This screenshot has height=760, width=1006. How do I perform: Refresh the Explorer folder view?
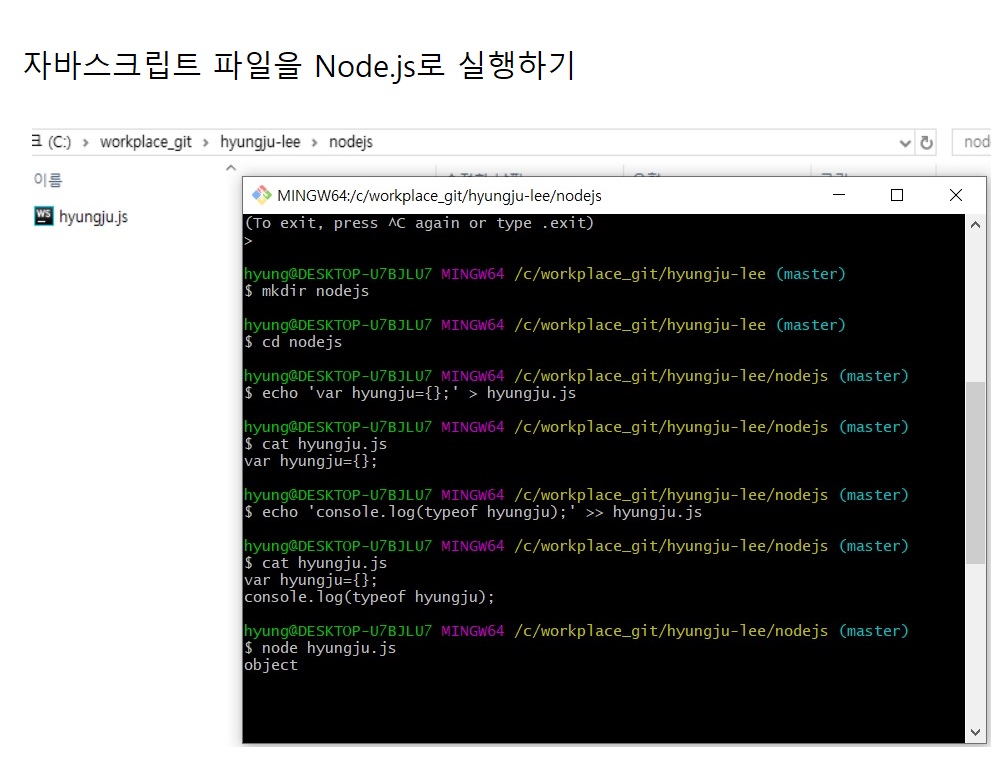coord(927,143)
